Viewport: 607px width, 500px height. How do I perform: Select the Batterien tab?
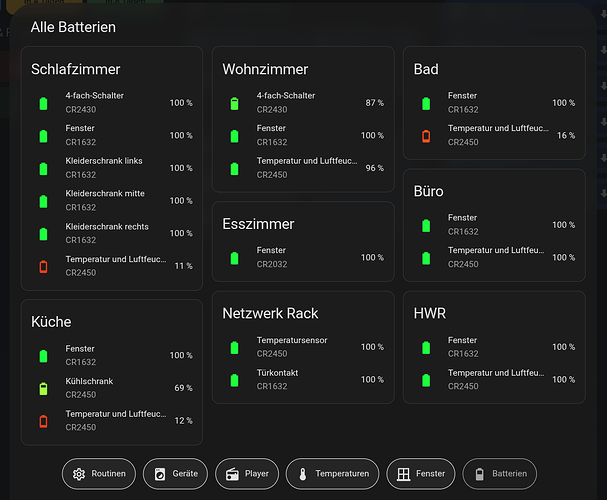click(x=500, y=474)
